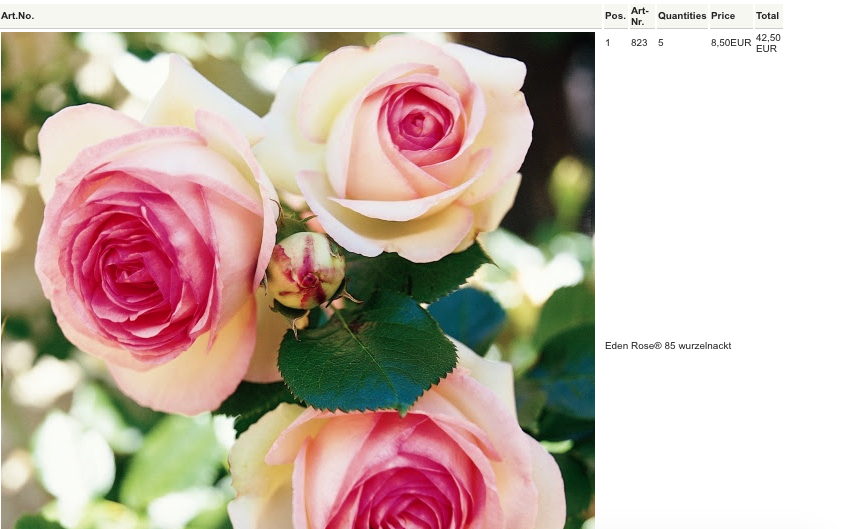849x529 pixels.
Task: Click the Eden Rose product image
Action: tap(298, 280)
